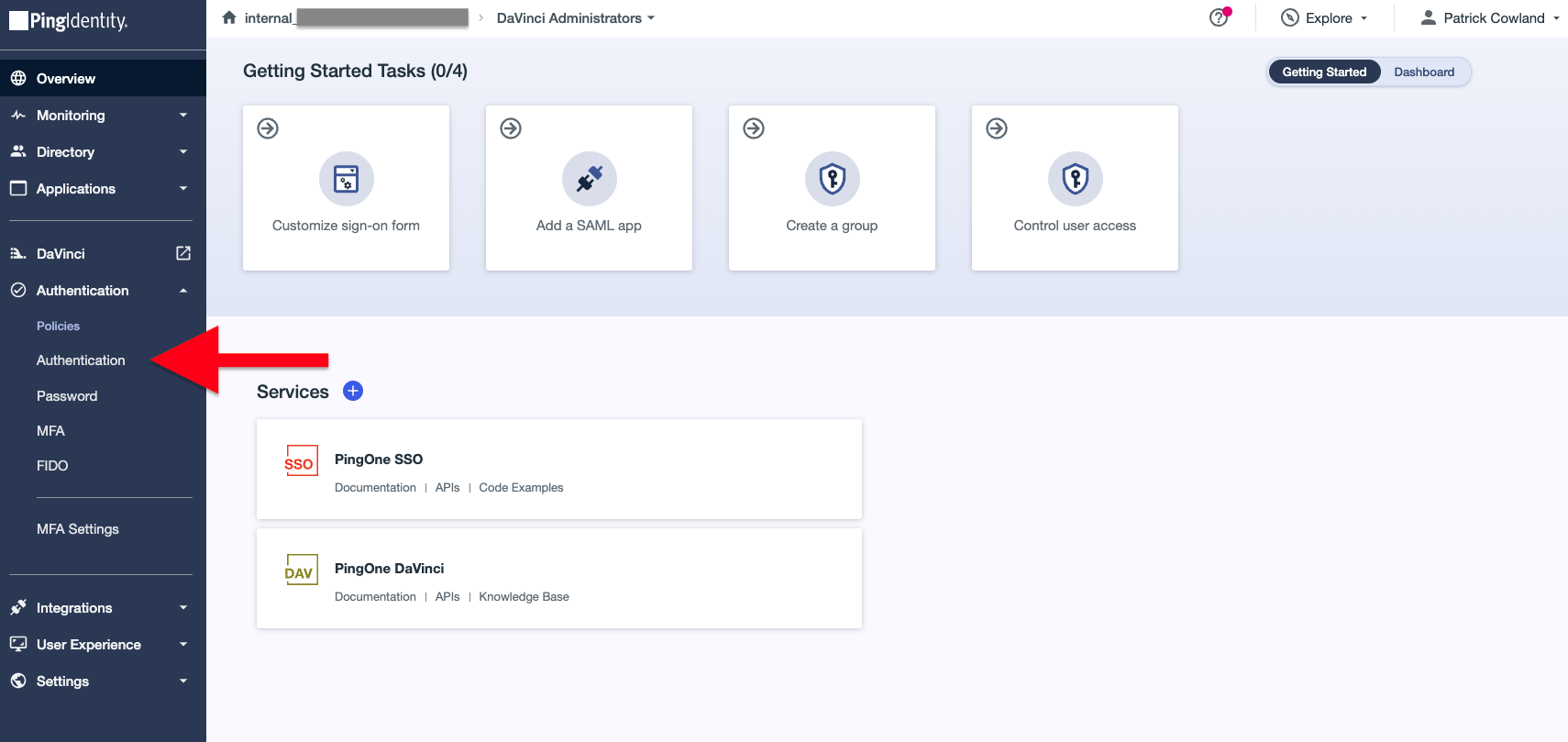
Task: Add a service with the plus icon
Action: tap(353, 391)
